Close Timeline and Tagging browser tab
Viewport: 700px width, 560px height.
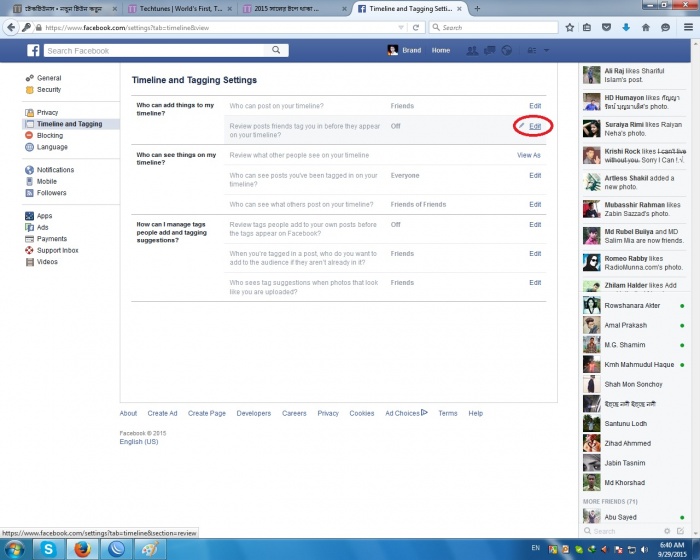459,8
